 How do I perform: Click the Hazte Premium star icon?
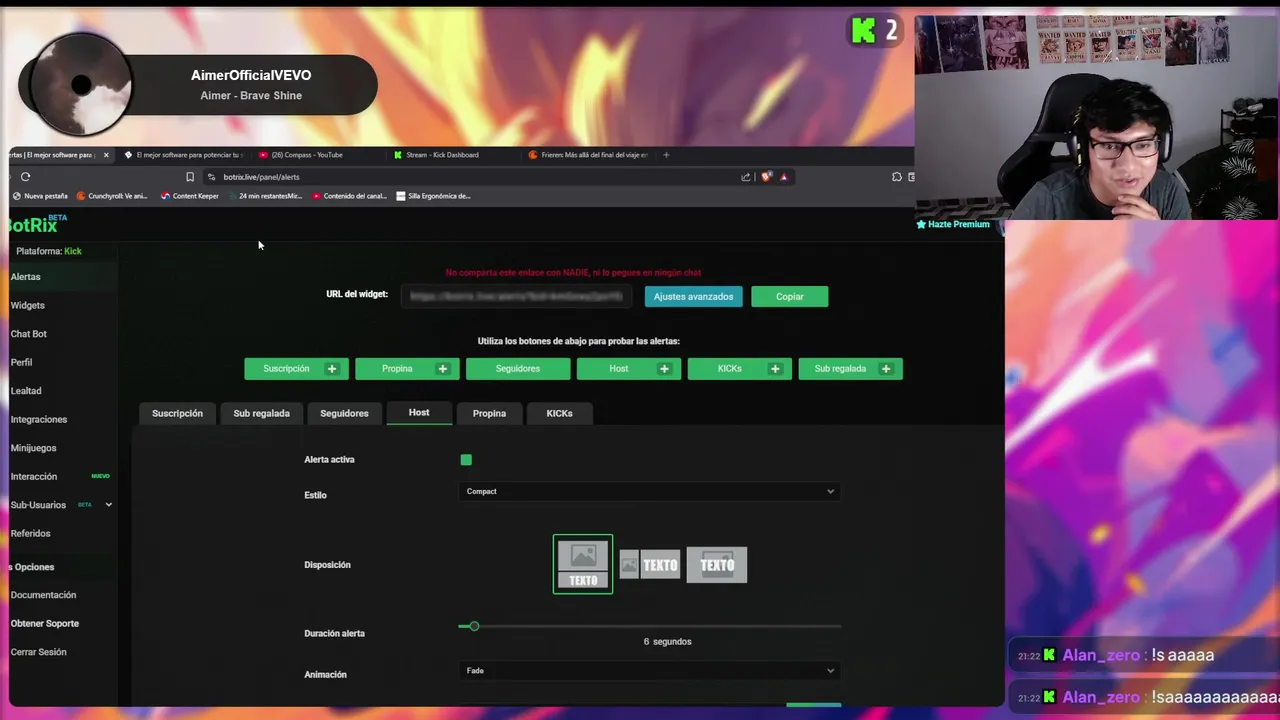[921, 225]
